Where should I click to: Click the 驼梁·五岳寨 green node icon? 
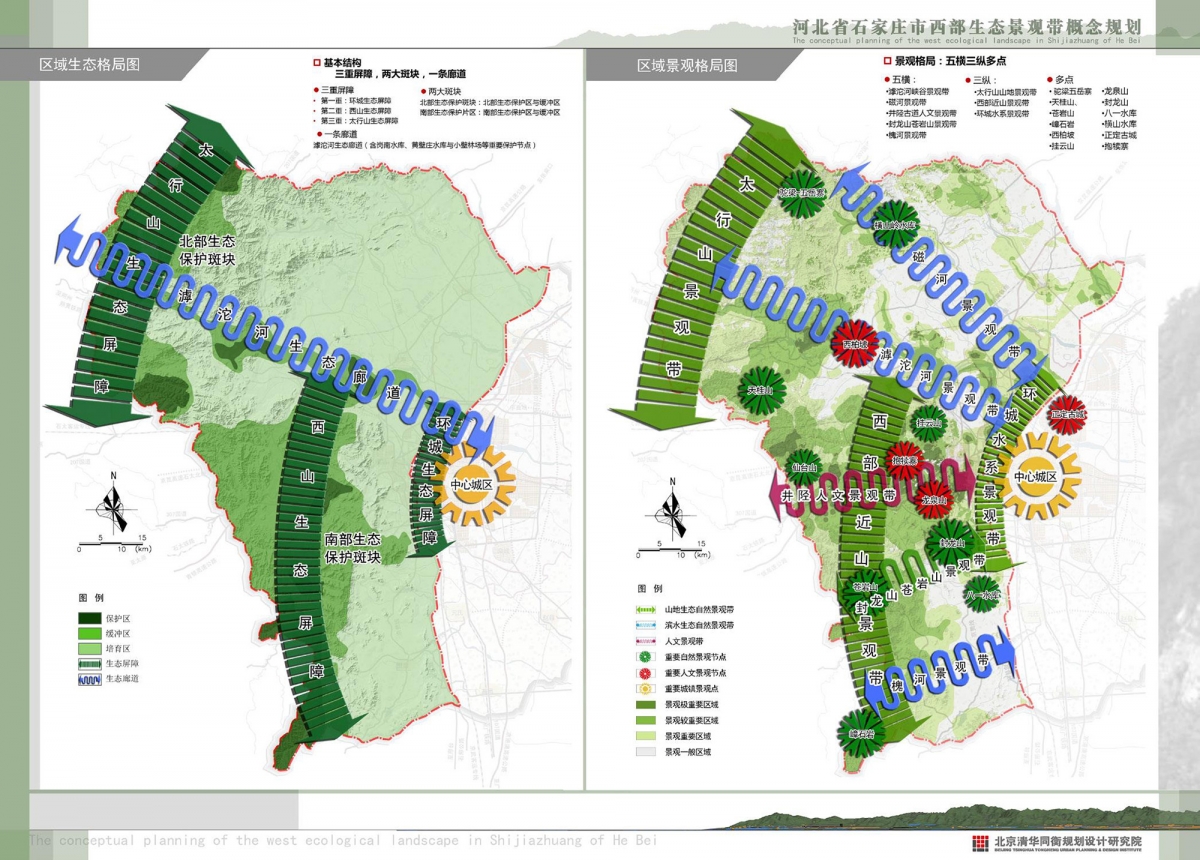coord(802,194)
